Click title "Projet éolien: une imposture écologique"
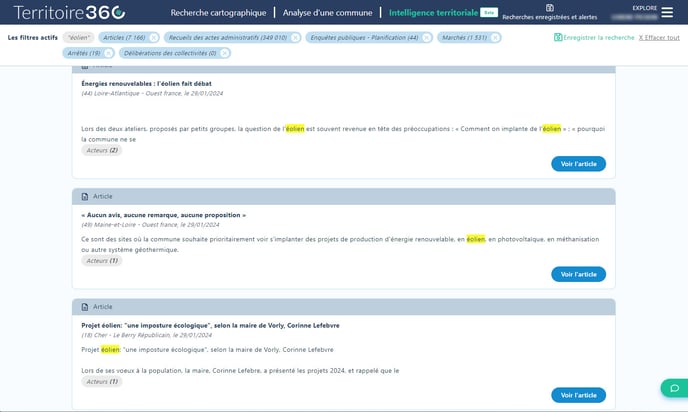688x412 pixels. tap(210, 326)
